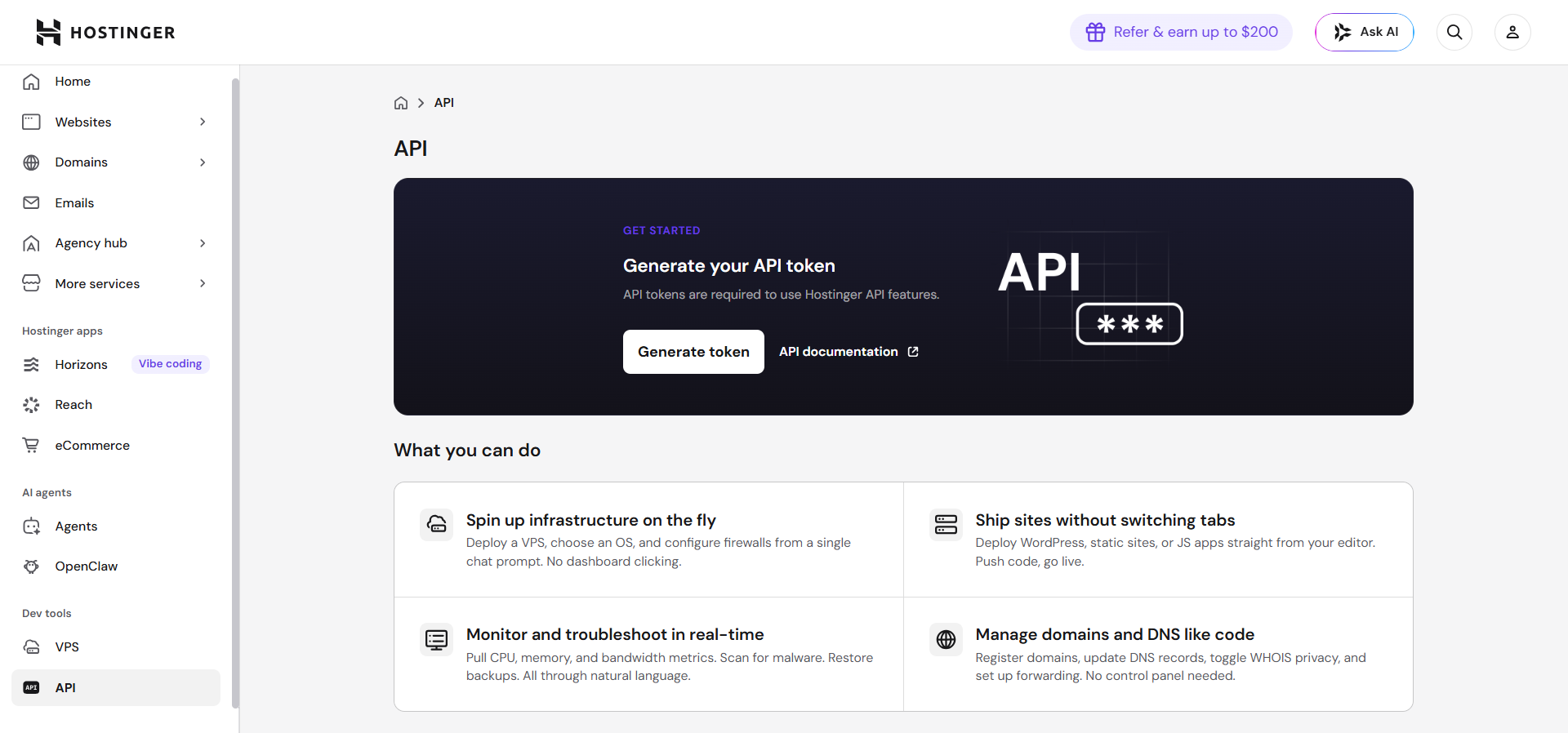Open Emails from the sidebar
Viewport: 1568px width, 733px height.
click(x=116, y=202)
